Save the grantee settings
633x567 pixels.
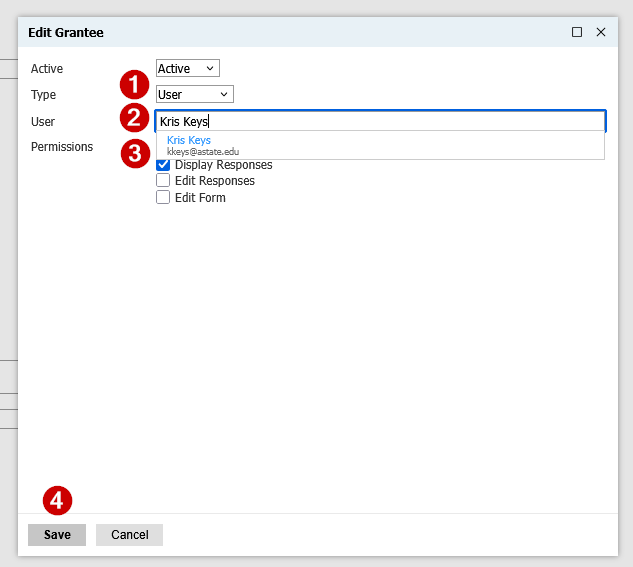pos(57,535)
